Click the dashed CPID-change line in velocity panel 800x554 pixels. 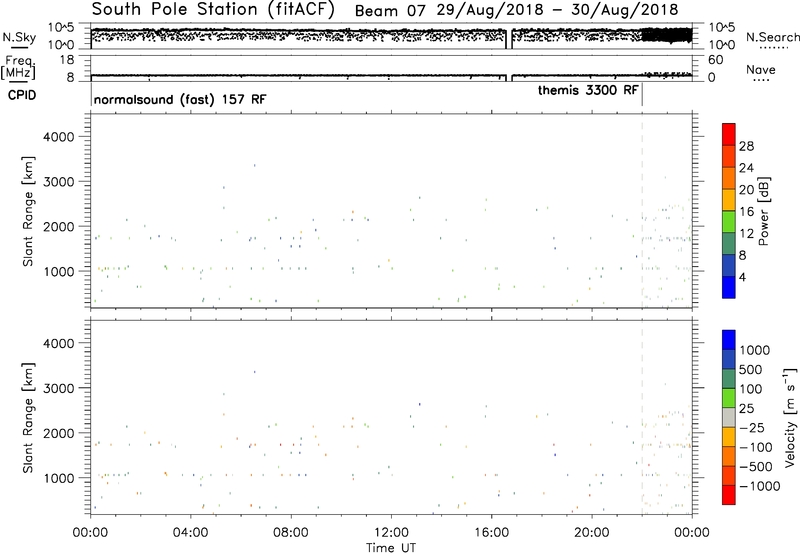[x=642, y=418]
